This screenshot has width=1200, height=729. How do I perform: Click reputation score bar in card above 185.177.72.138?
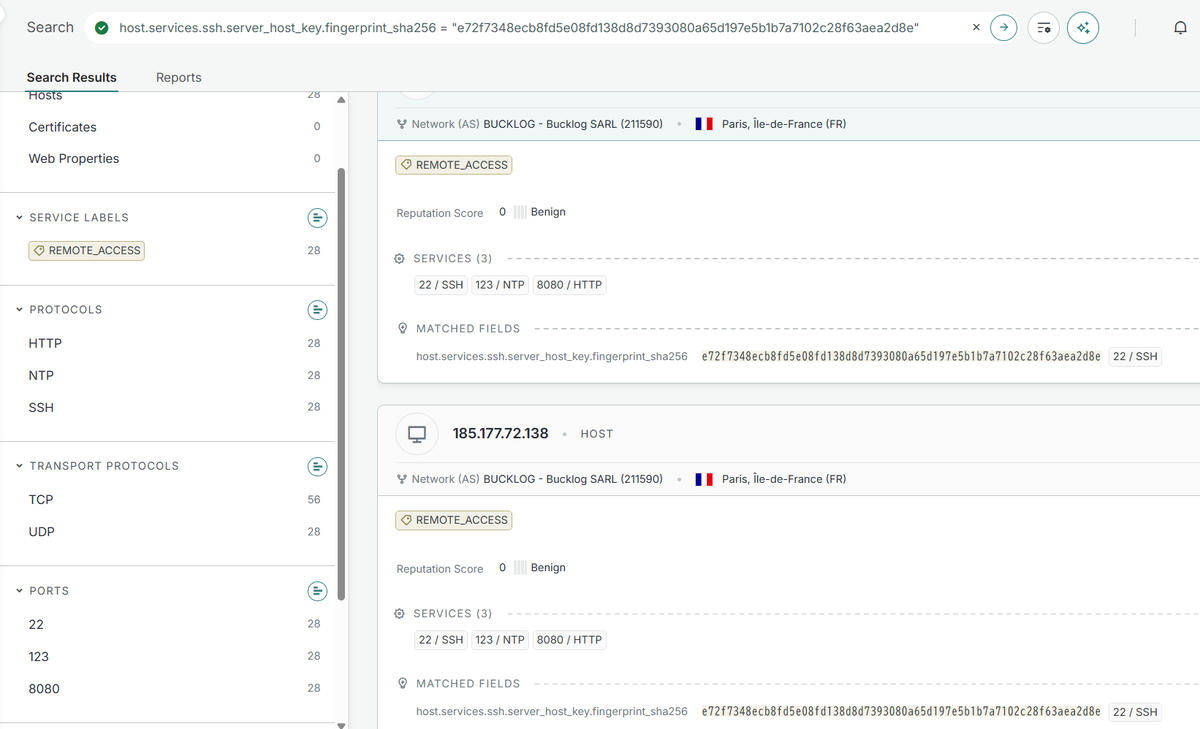pyautogui.click(x=520, y=212)
